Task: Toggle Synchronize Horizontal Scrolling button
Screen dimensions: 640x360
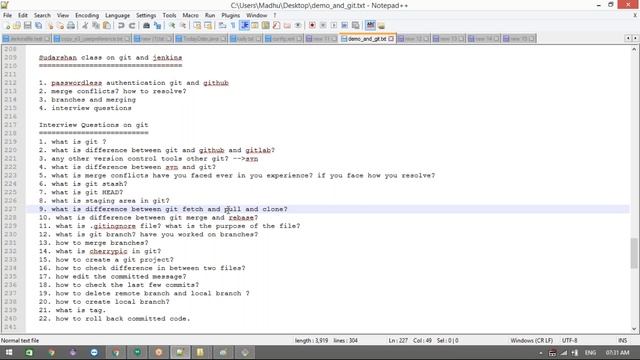Action: [208, 25]
